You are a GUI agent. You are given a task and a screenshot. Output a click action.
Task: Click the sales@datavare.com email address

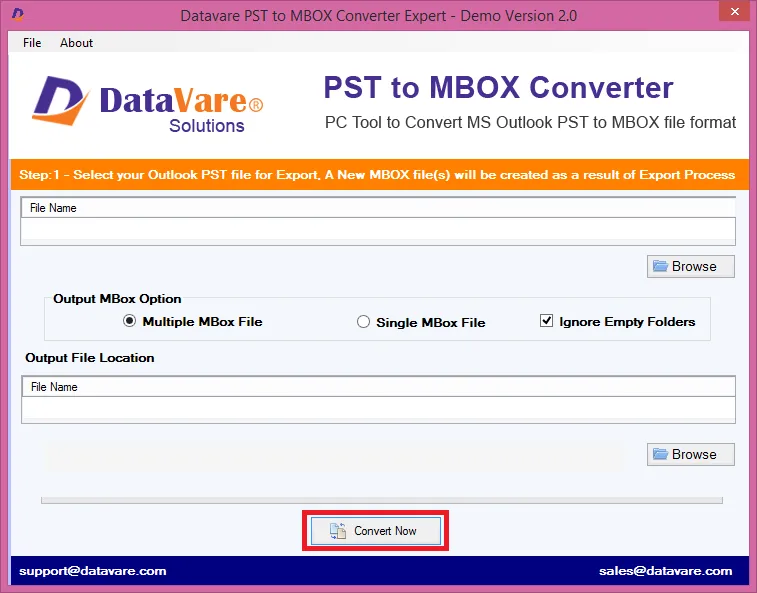[x=665, y=571]
